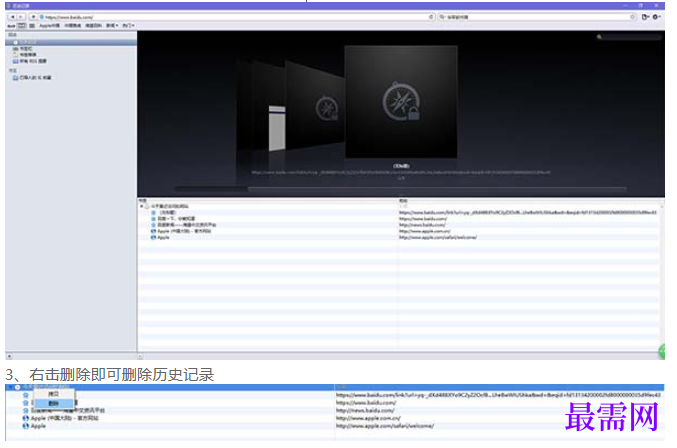Click the angled Cover Flow thumbnail behind
677x448 pixels.
tap(314, 105)
